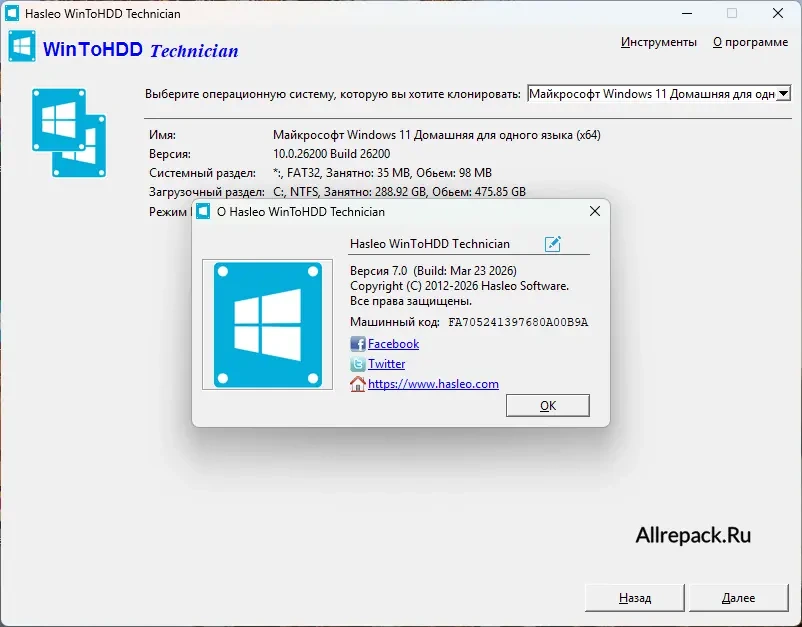The width and height of the screenshot is (802, 627).
Task: Open the Twitter link
Action: (x=386, y=364)
